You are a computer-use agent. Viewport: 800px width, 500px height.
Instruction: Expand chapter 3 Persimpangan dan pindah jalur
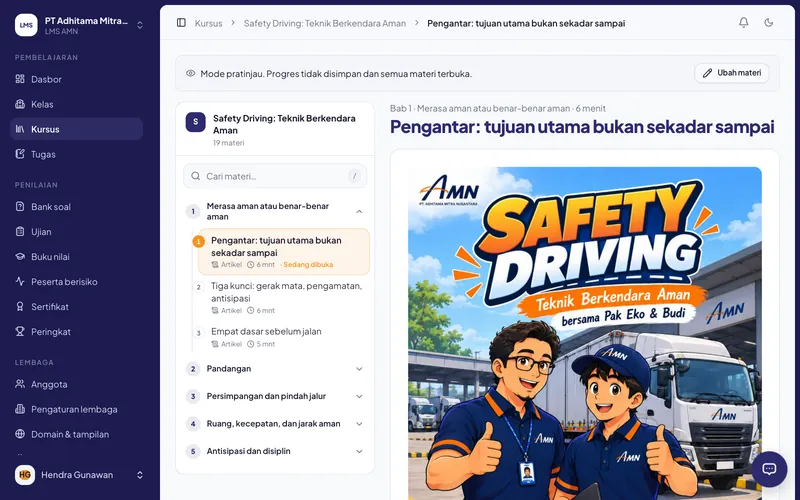(276, 396)
